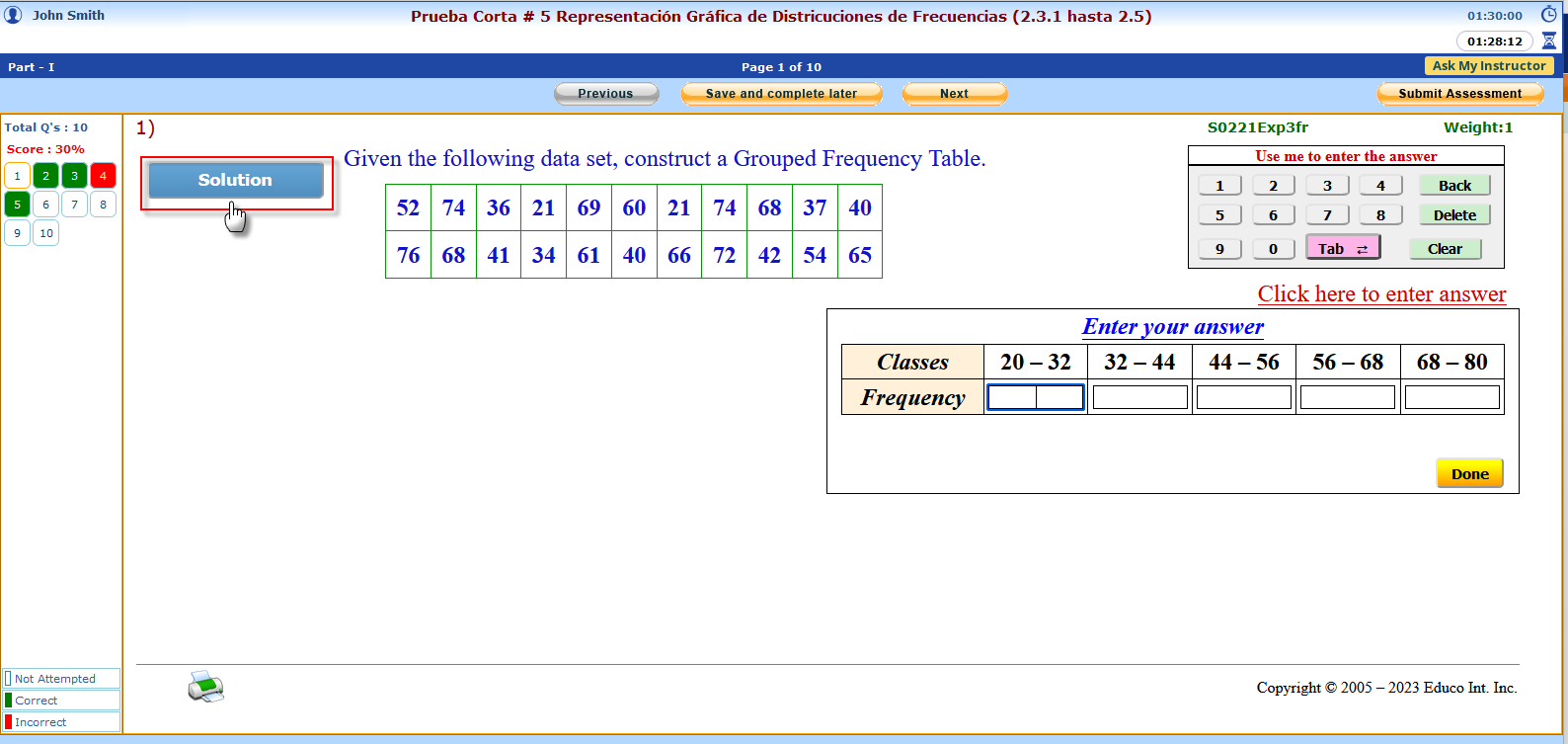
Task: Click the 'Click here to enter answer' link
Action: [x=1381, y=294]
